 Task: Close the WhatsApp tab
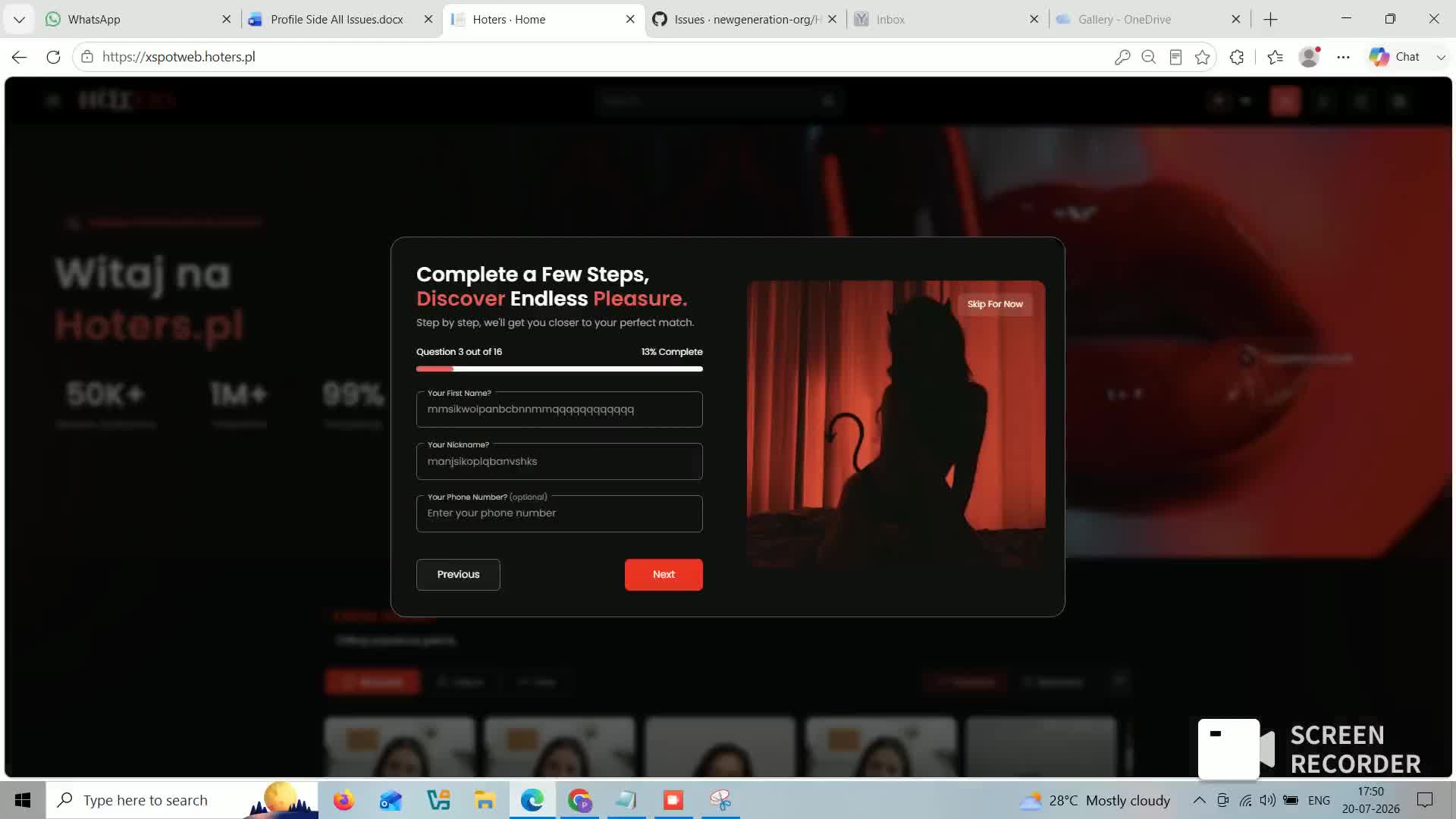click(x=226, y=19)
